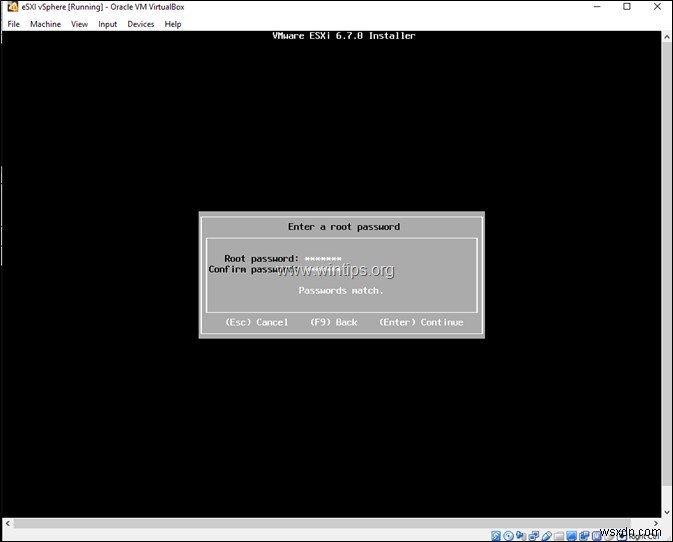673x542 pixels.
Task: Close the VirtualBox window
Action: (x=657, y=7)
